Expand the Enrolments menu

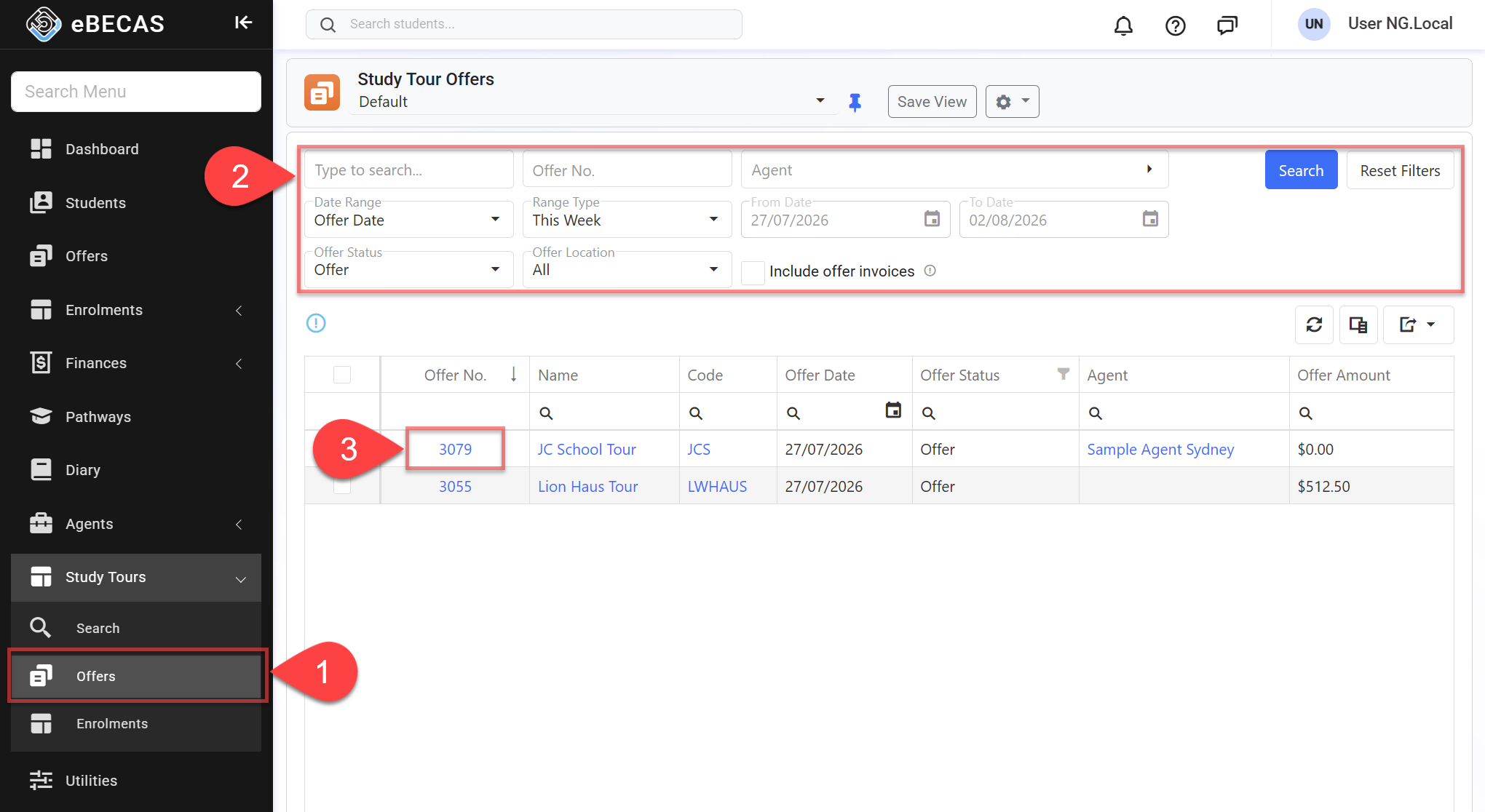(136, 310)
